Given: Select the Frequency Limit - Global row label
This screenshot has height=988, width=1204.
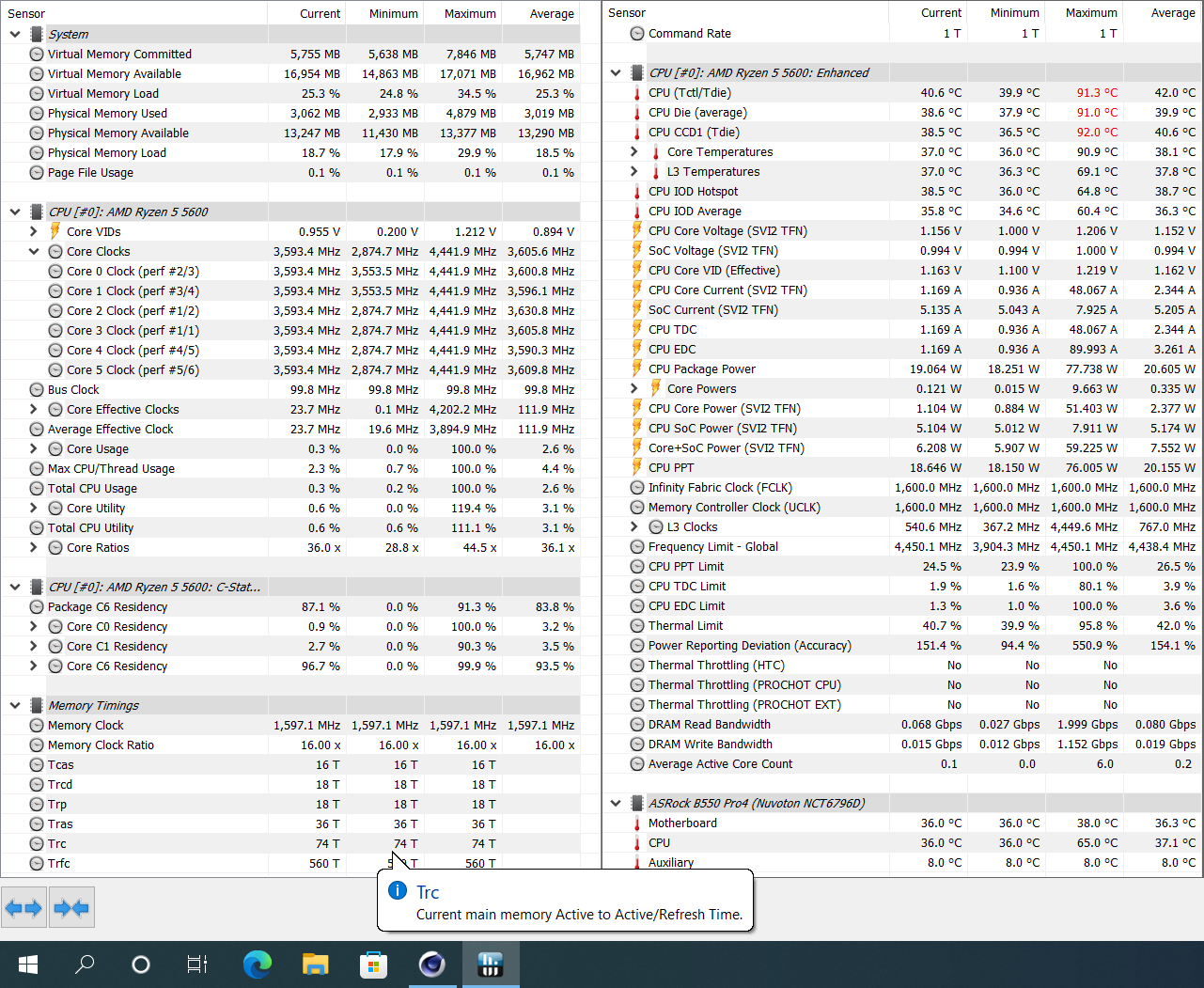Looking at the screenshot, I should (x=713, y=546).
